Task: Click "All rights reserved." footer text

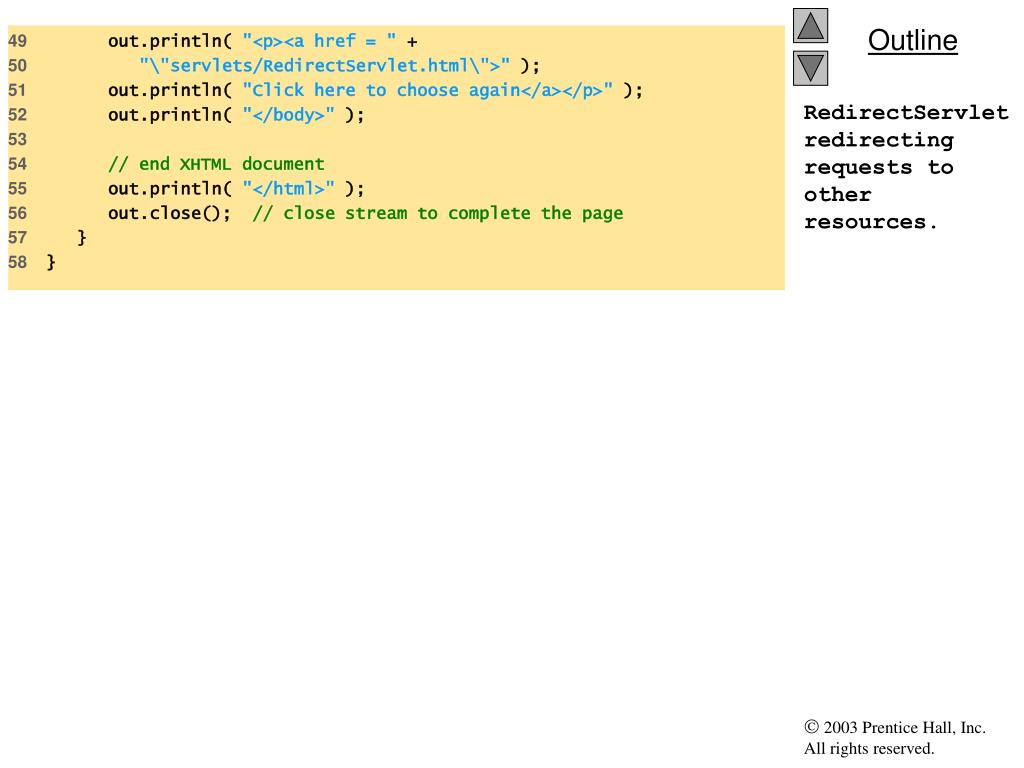Action: coord(869,748)
